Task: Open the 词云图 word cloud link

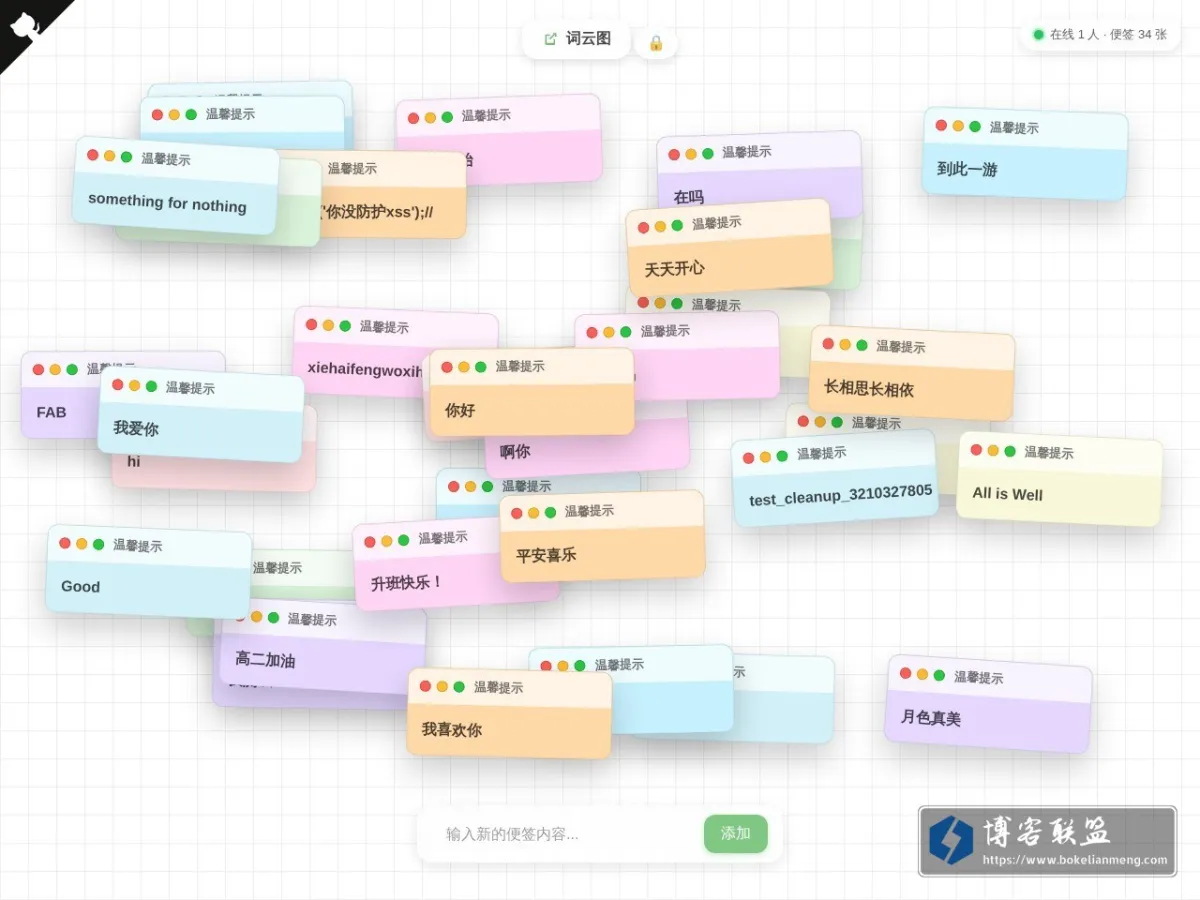Action: click(577, 39)
